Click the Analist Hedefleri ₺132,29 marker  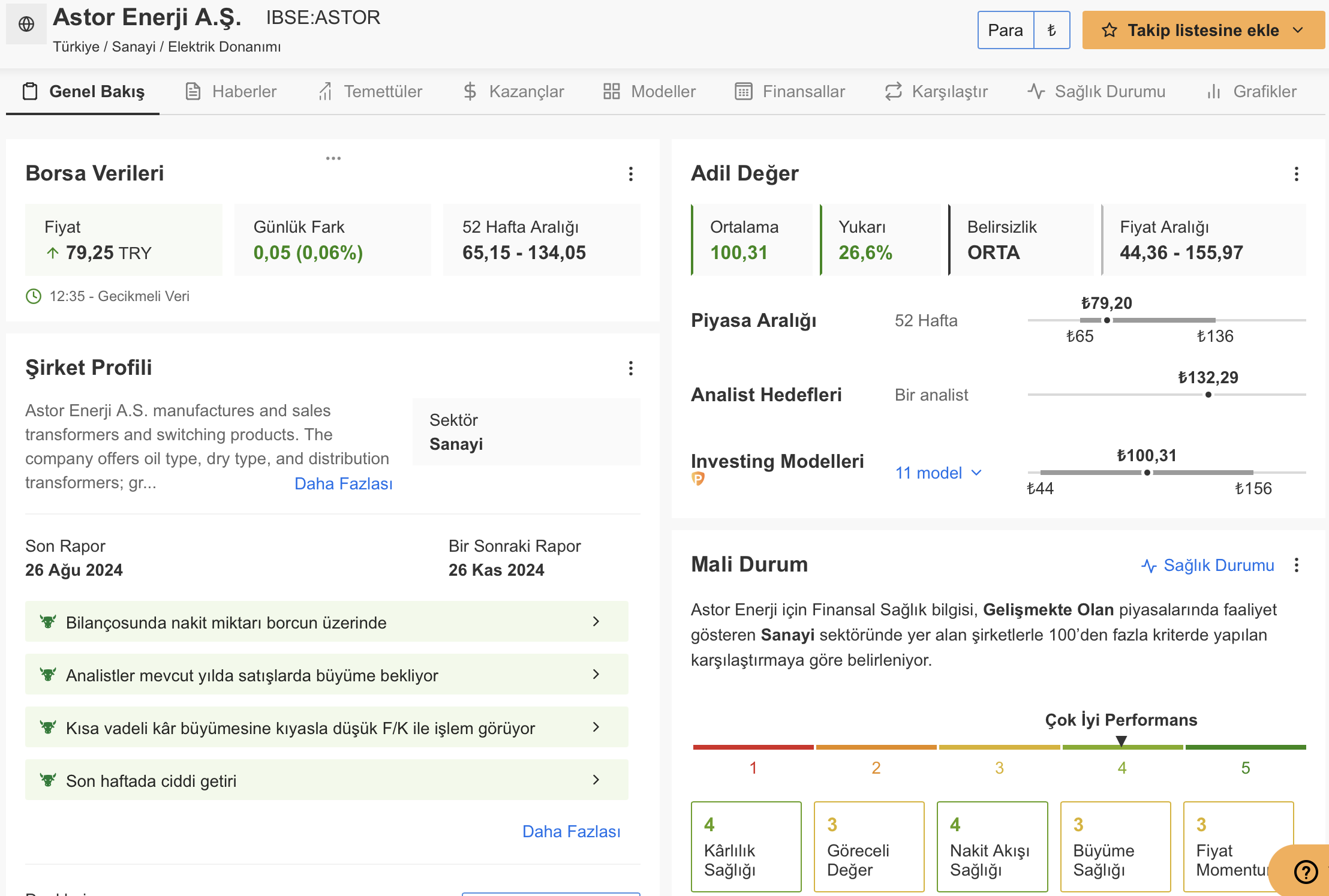1208,395
